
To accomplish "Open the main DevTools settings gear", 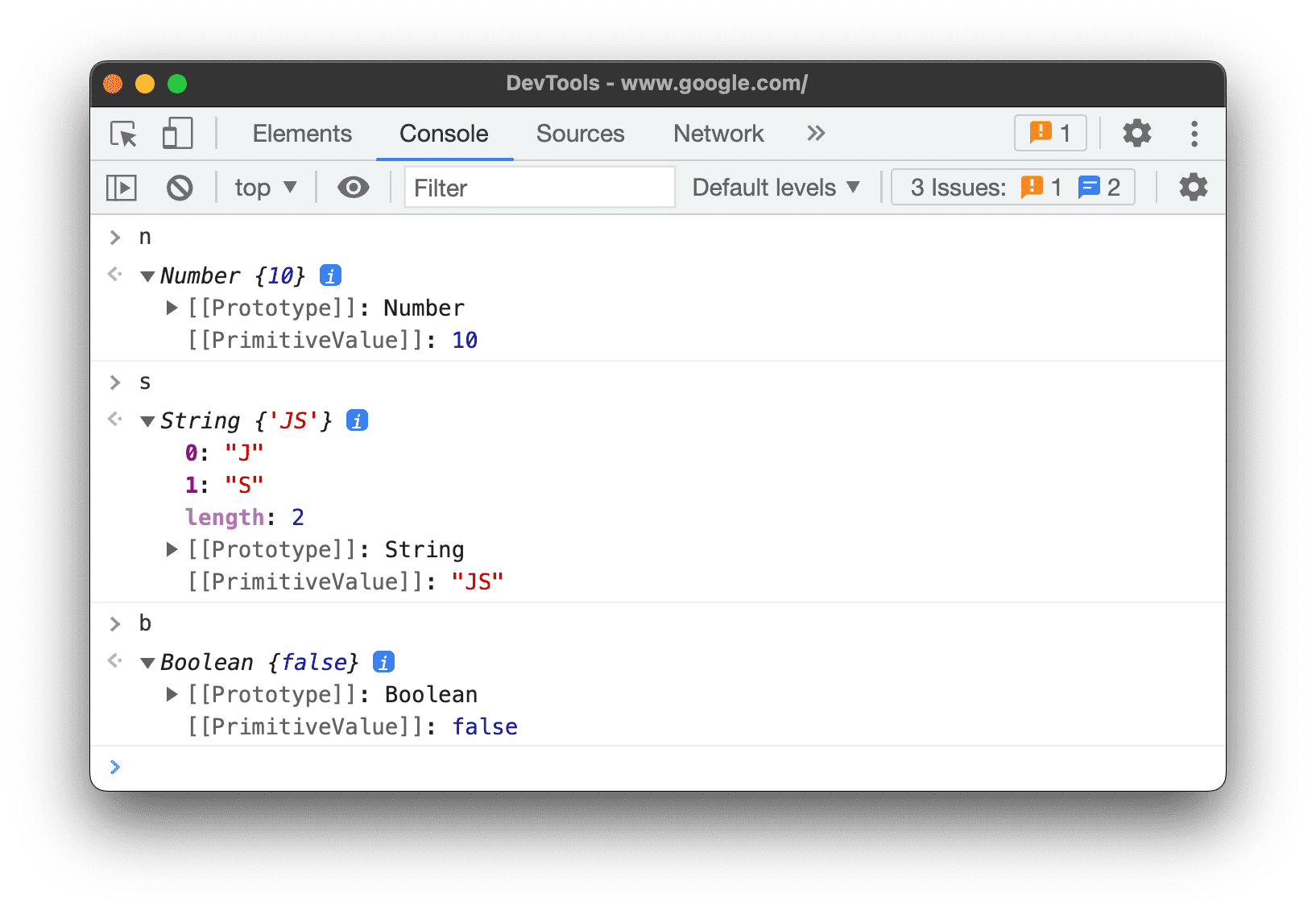I will pos(1136,134).
